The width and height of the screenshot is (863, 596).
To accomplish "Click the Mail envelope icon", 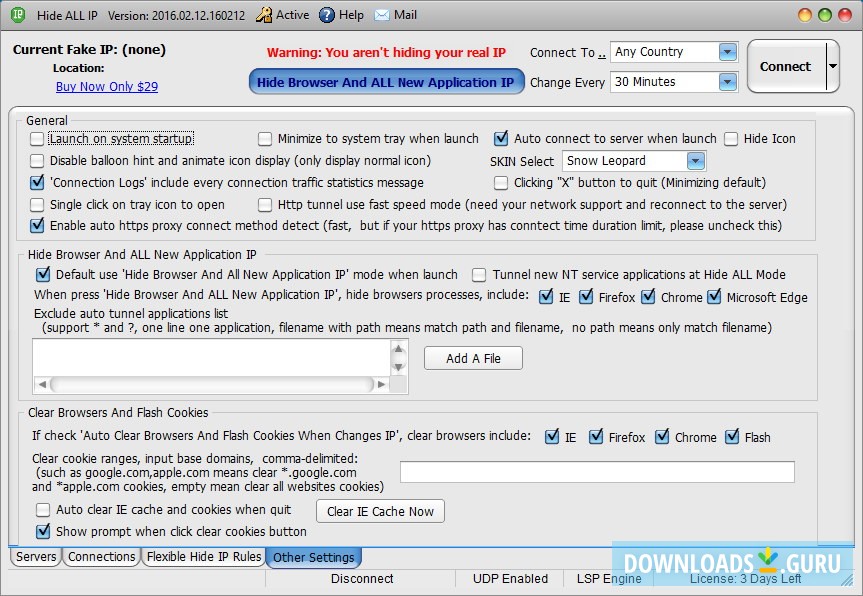I will point(381,15).
